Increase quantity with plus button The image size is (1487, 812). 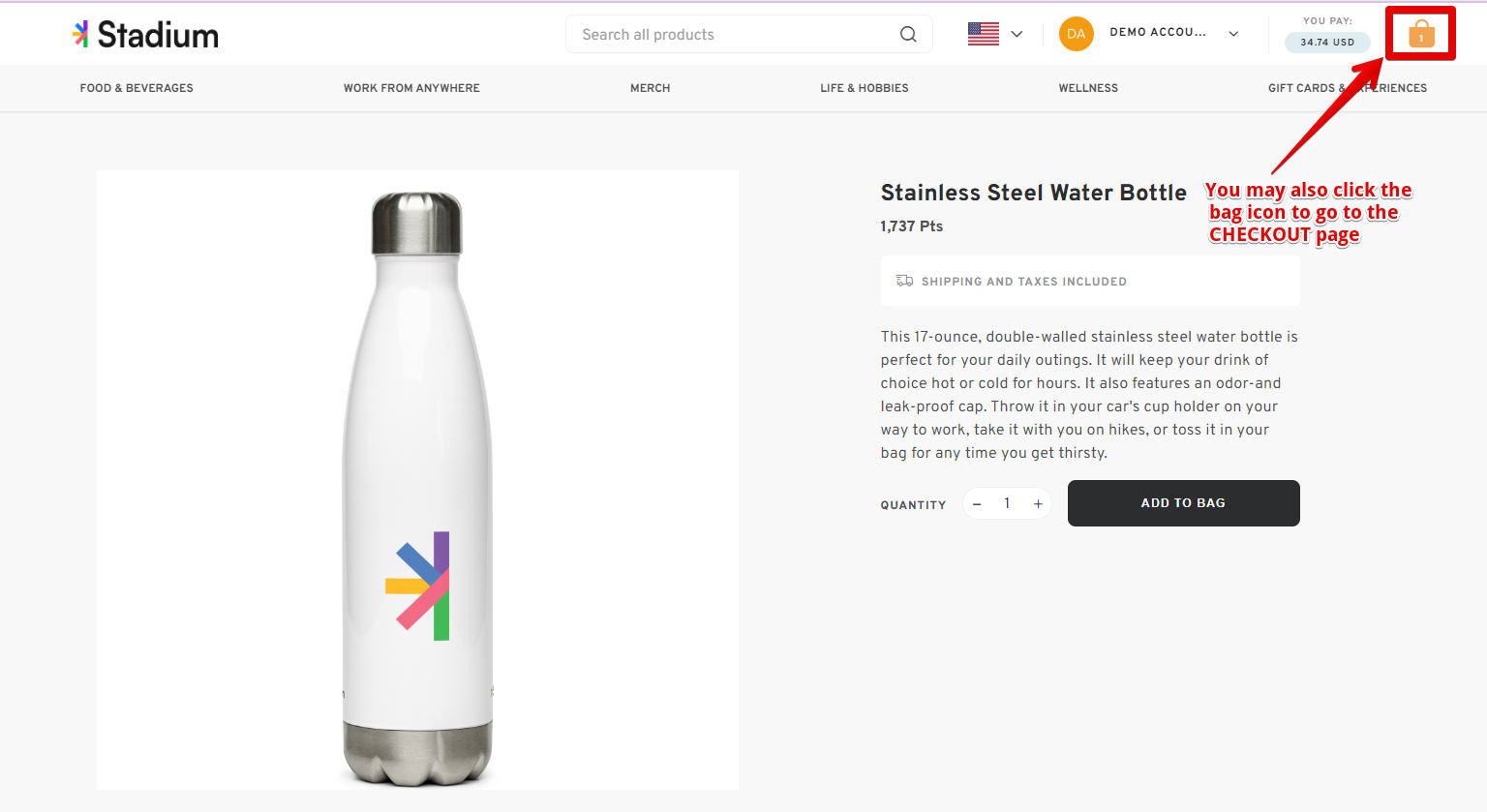pyautogui.click(x=1038, y=503)
